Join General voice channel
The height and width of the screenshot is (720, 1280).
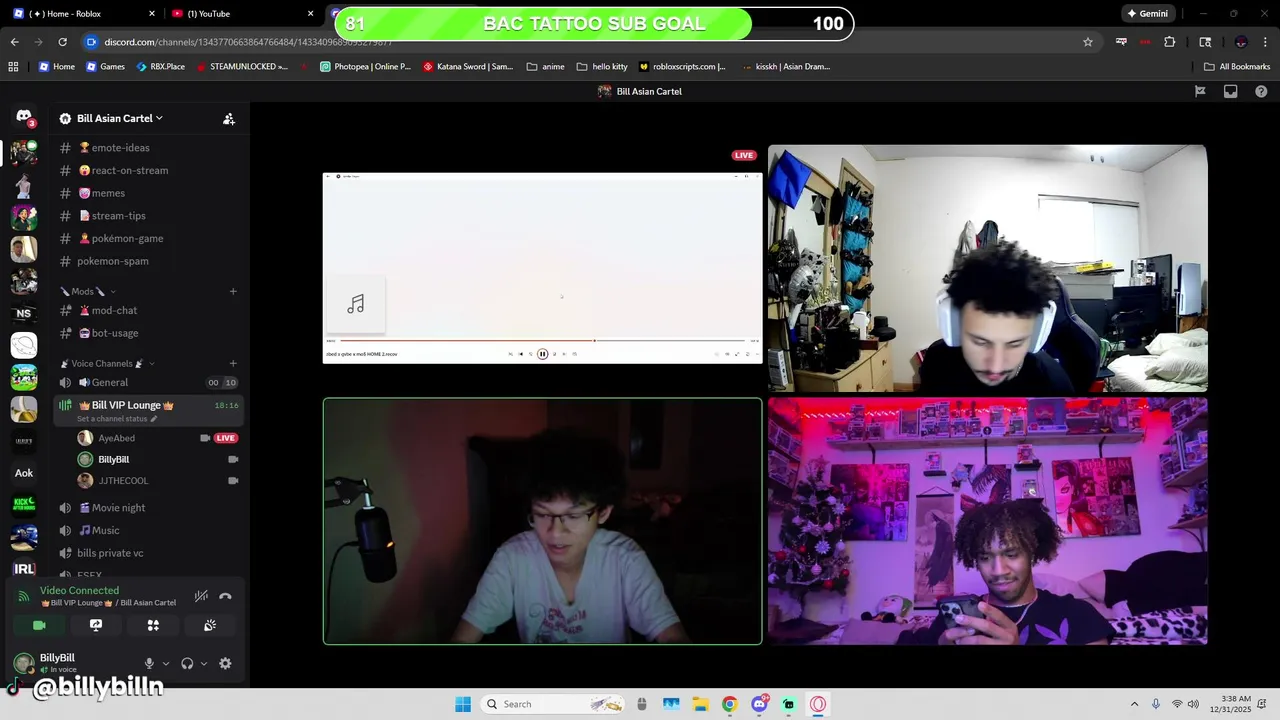click(149, 382)
